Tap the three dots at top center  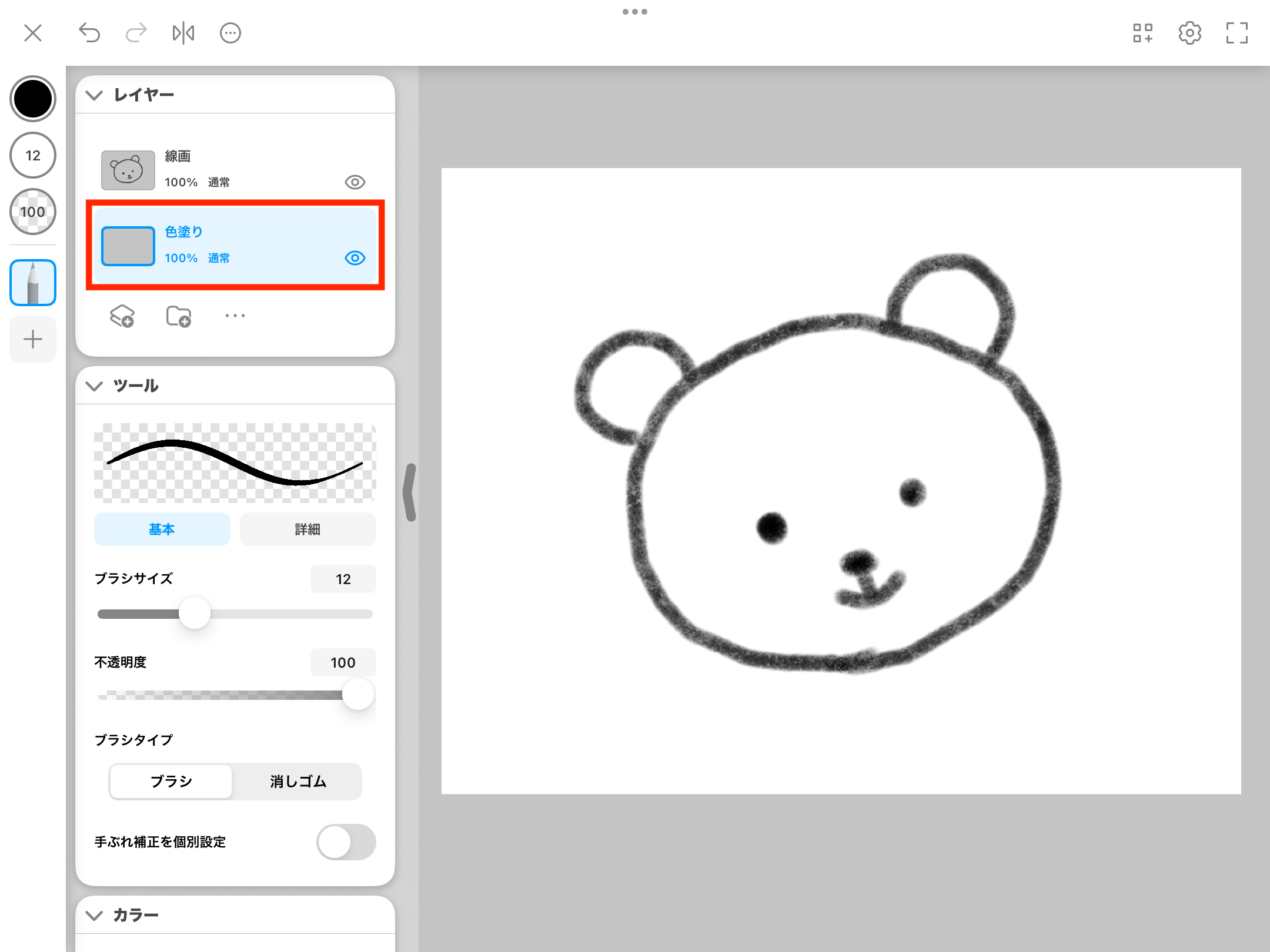[635, 12]
